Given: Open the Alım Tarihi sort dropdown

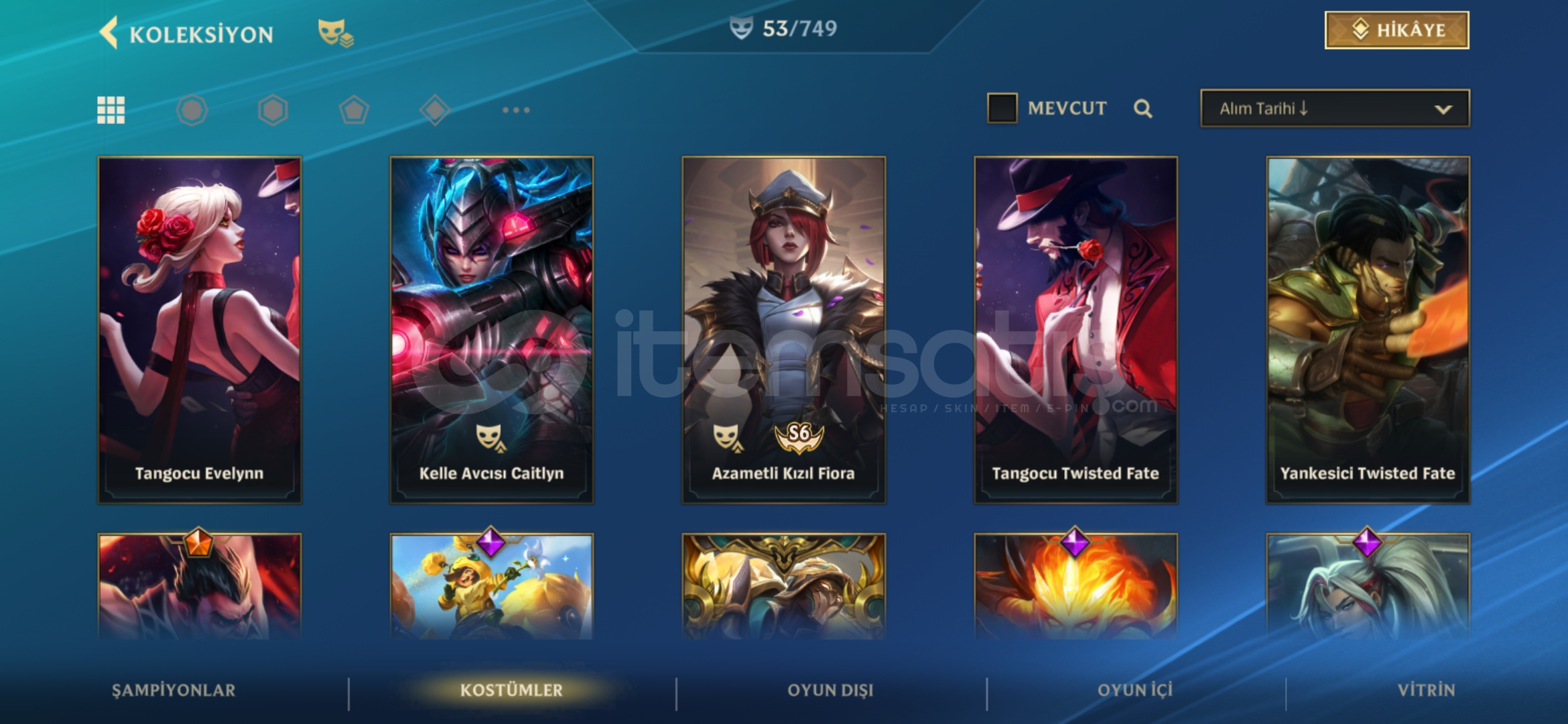Looking at the screenshot, I should click(x=1335, y=109).
